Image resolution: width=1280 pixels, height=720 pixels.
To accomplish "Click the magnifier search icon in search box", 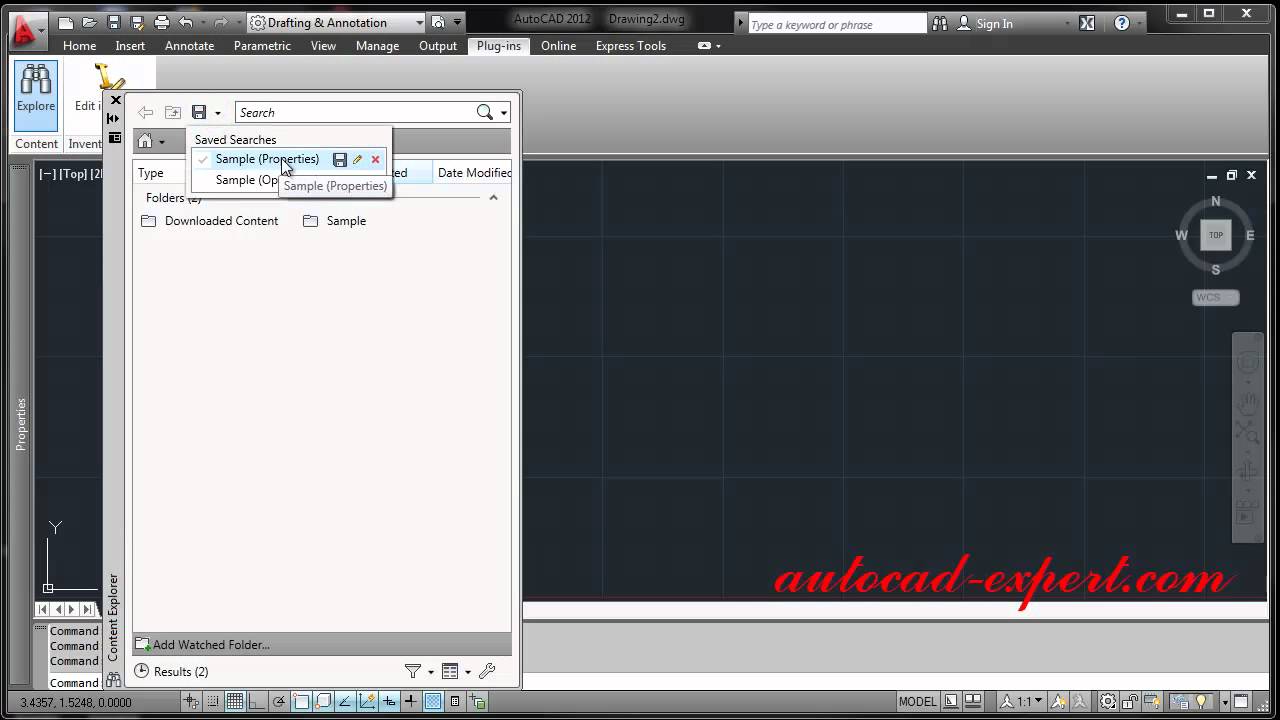I will pos(485,113).
